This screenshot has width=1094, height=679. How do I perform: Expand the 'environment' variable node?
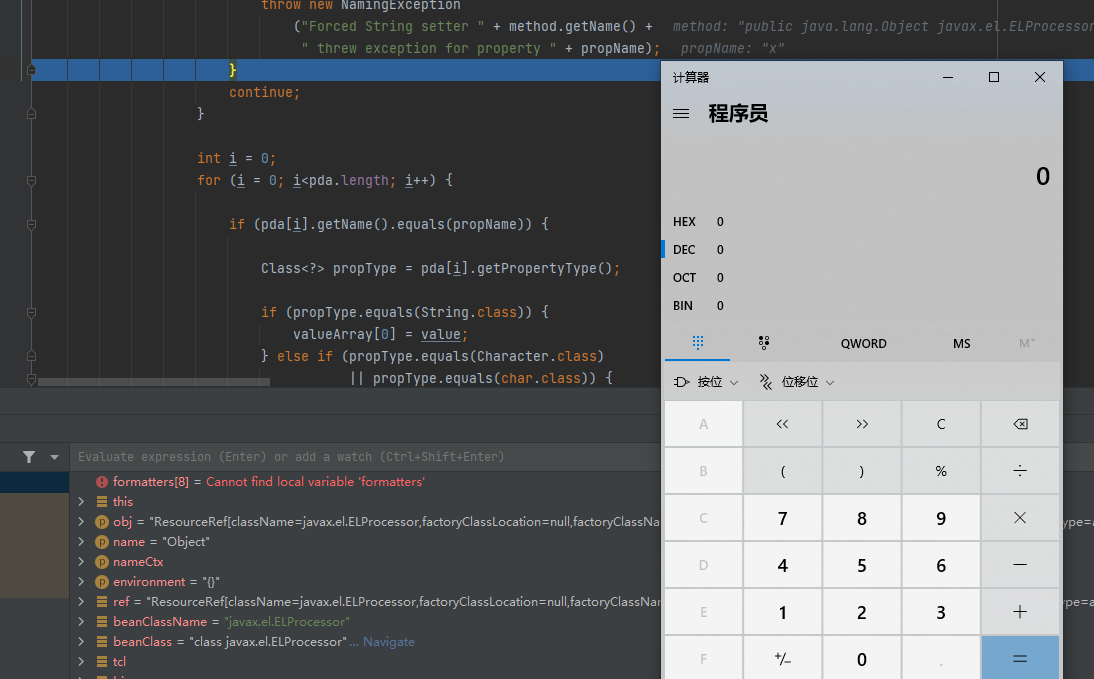coord(81,581)
